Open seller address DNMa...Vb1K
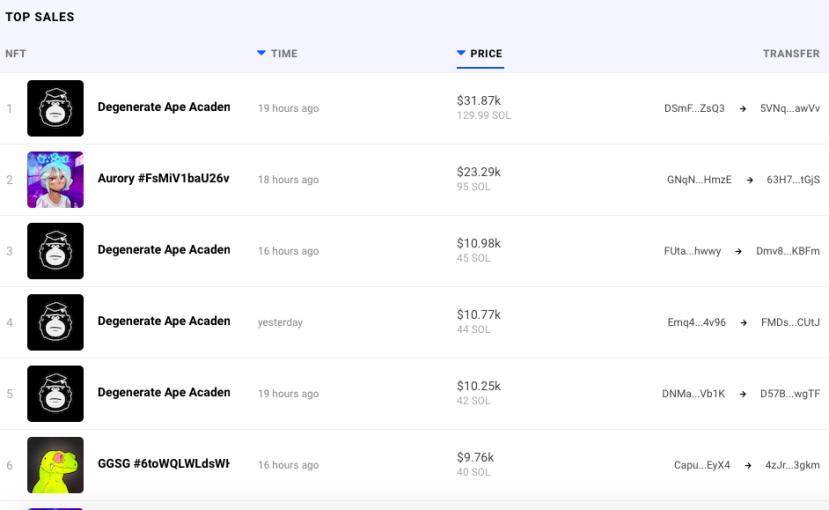Viewport: 829px width, 510px height. (x=691, y=394)
